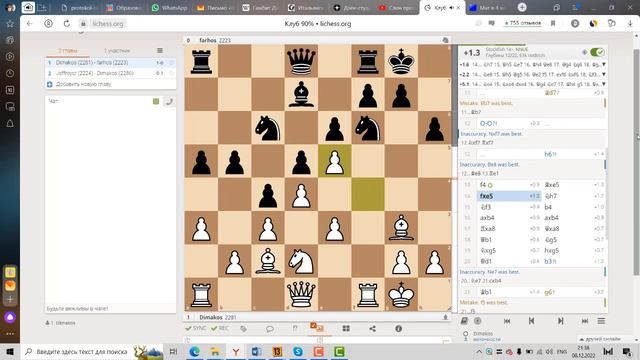Open the study help info icon
This screenshot has height=360, width=640.
coord(398,328)
